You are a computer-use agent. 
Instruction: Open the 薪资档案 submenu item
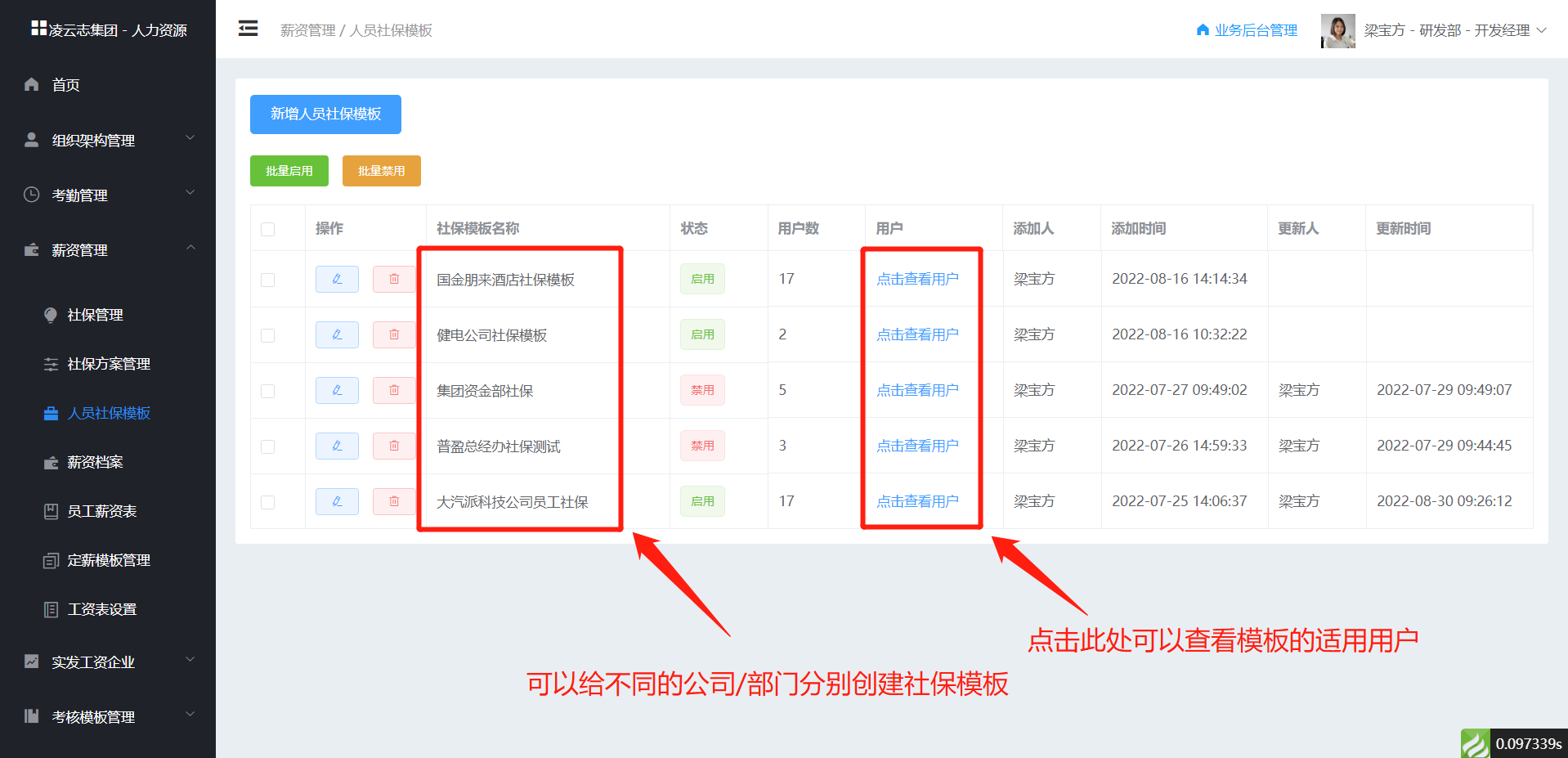click(108, 462)
